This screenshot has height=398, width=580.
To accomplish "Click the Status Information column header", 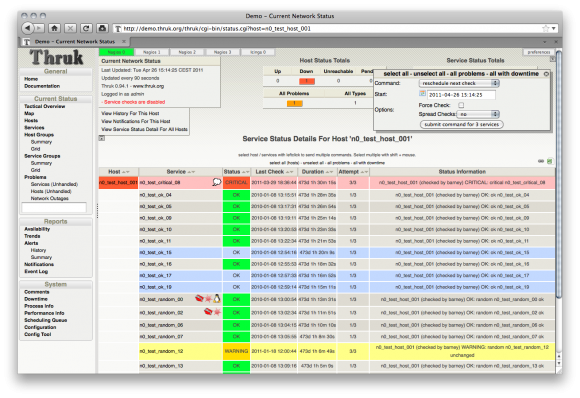I will 462,172.
